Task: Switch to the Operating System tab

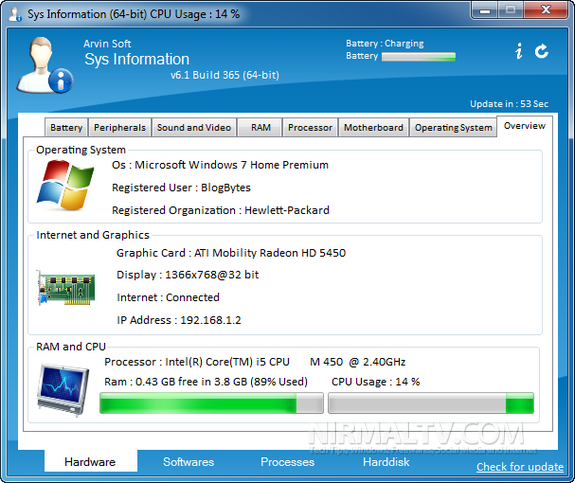Action: (x=453, y=128)
